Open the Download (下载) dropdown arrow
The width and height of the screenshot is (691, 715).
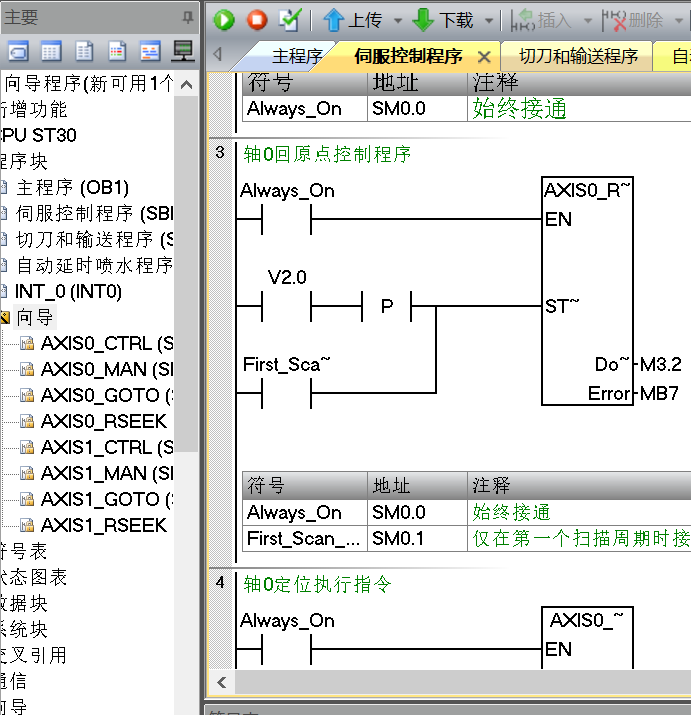pyautogui.click(x=489, y=21)
